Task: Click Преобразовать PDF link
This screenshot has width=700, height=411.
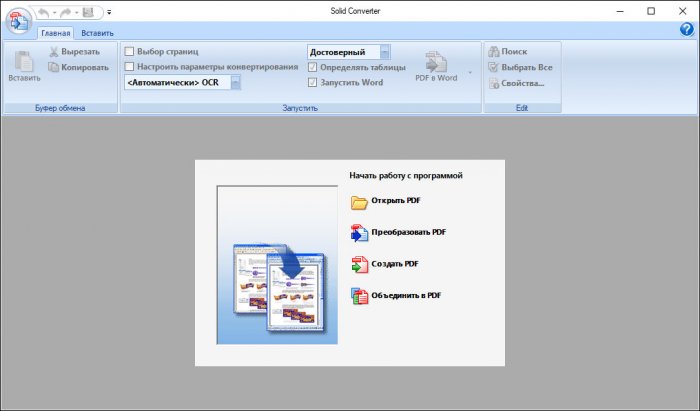Action: (398, 233)
